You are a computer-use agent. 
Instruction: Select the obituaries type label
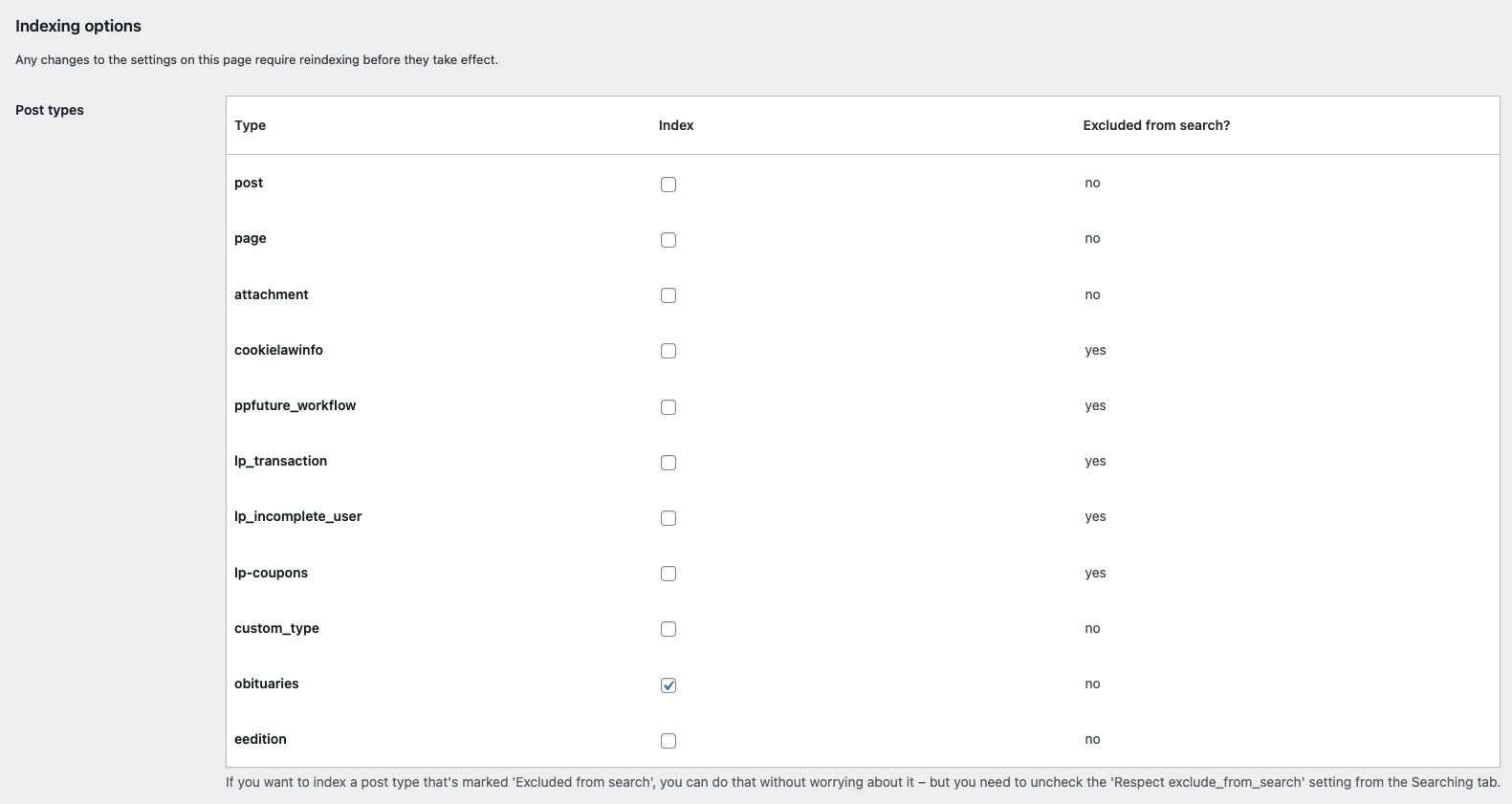(267, 684)
